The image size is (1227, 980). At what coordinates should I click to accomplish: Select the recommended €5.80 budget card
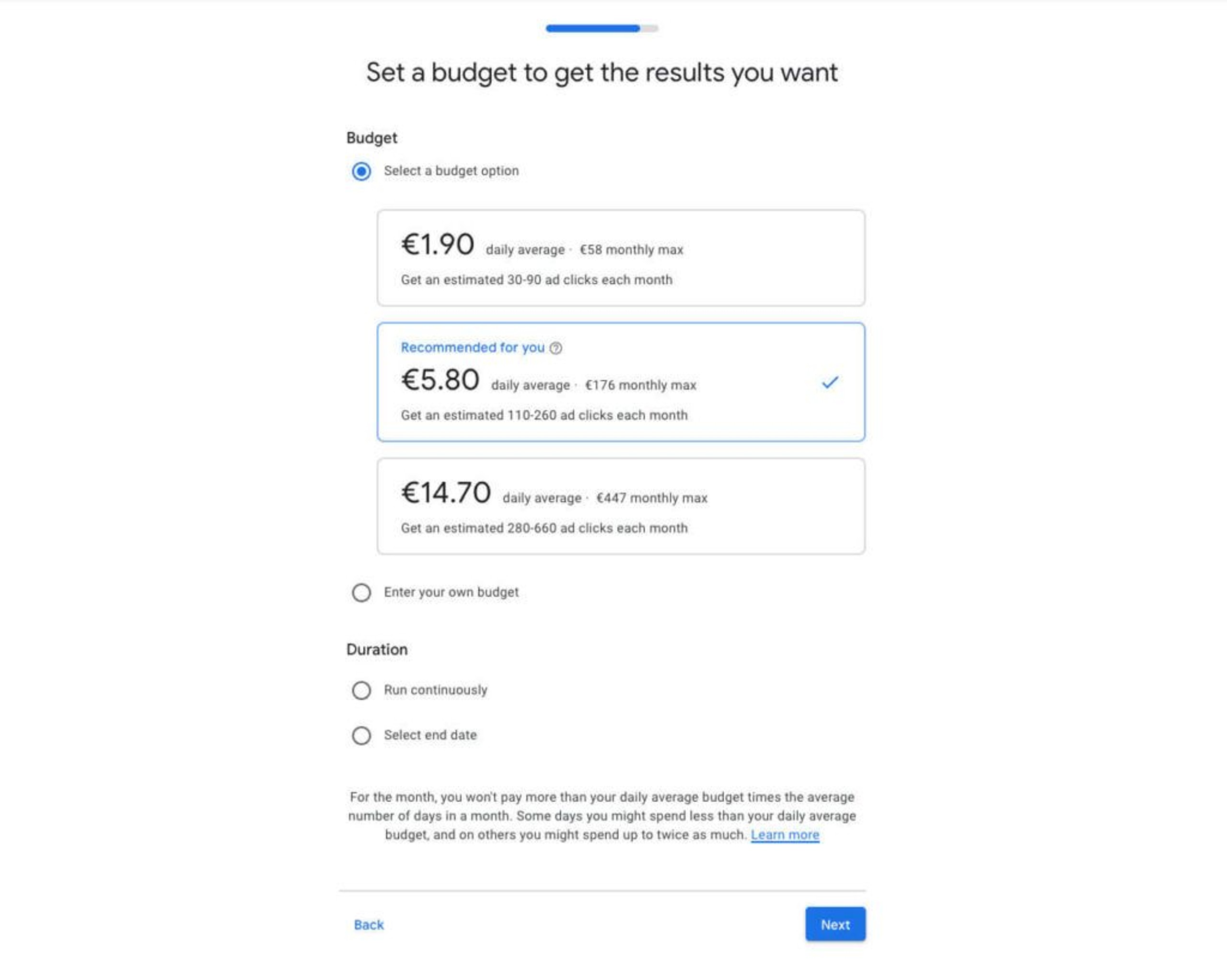tap(621, 382)
